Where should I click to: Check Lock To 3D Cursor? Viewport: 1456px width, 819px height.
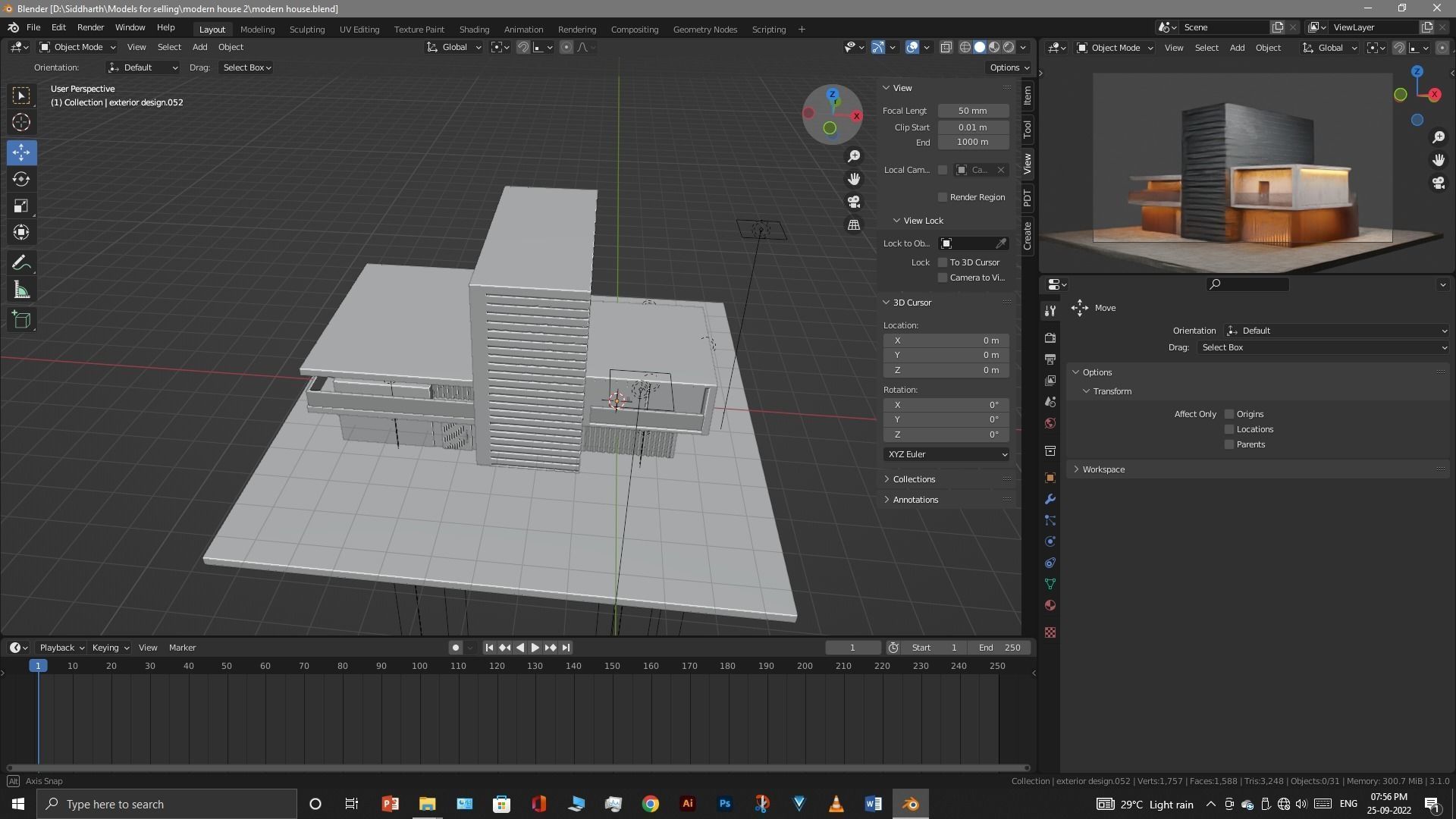point(943,262)
